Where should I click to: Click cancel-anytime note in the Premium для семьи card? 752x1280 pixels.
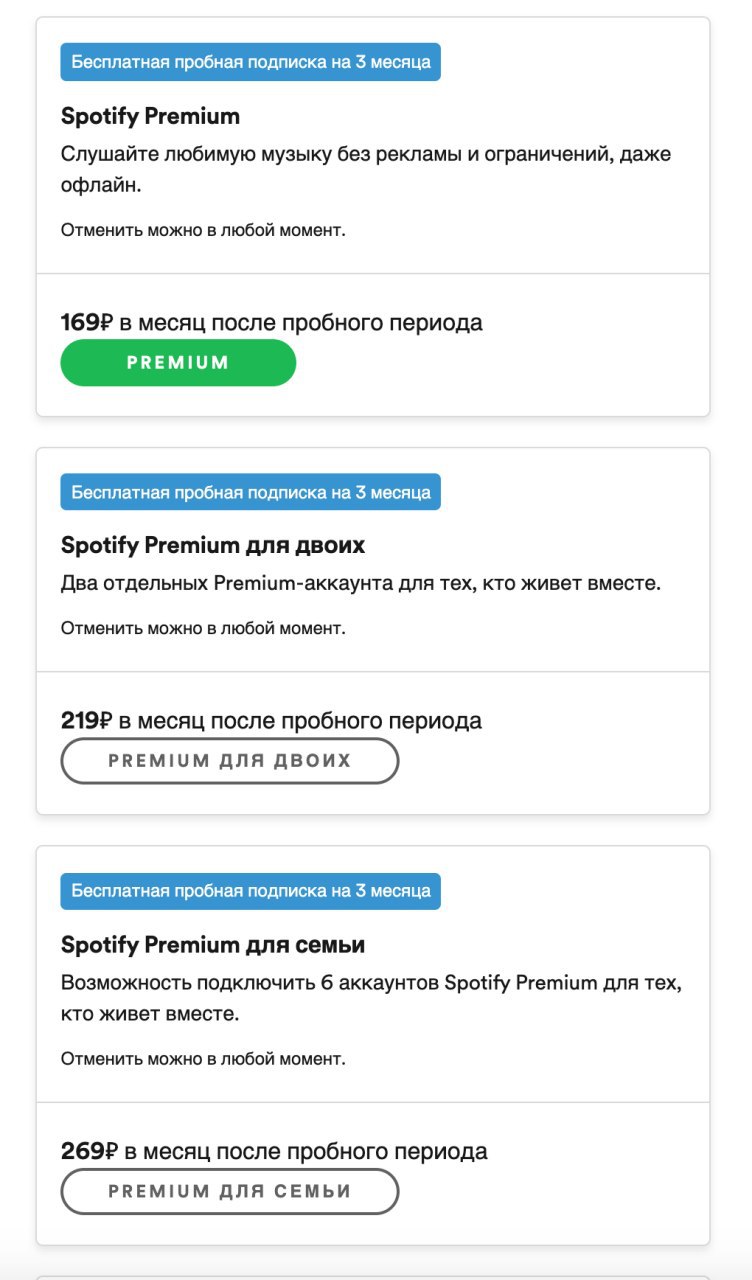[203, 1058]
